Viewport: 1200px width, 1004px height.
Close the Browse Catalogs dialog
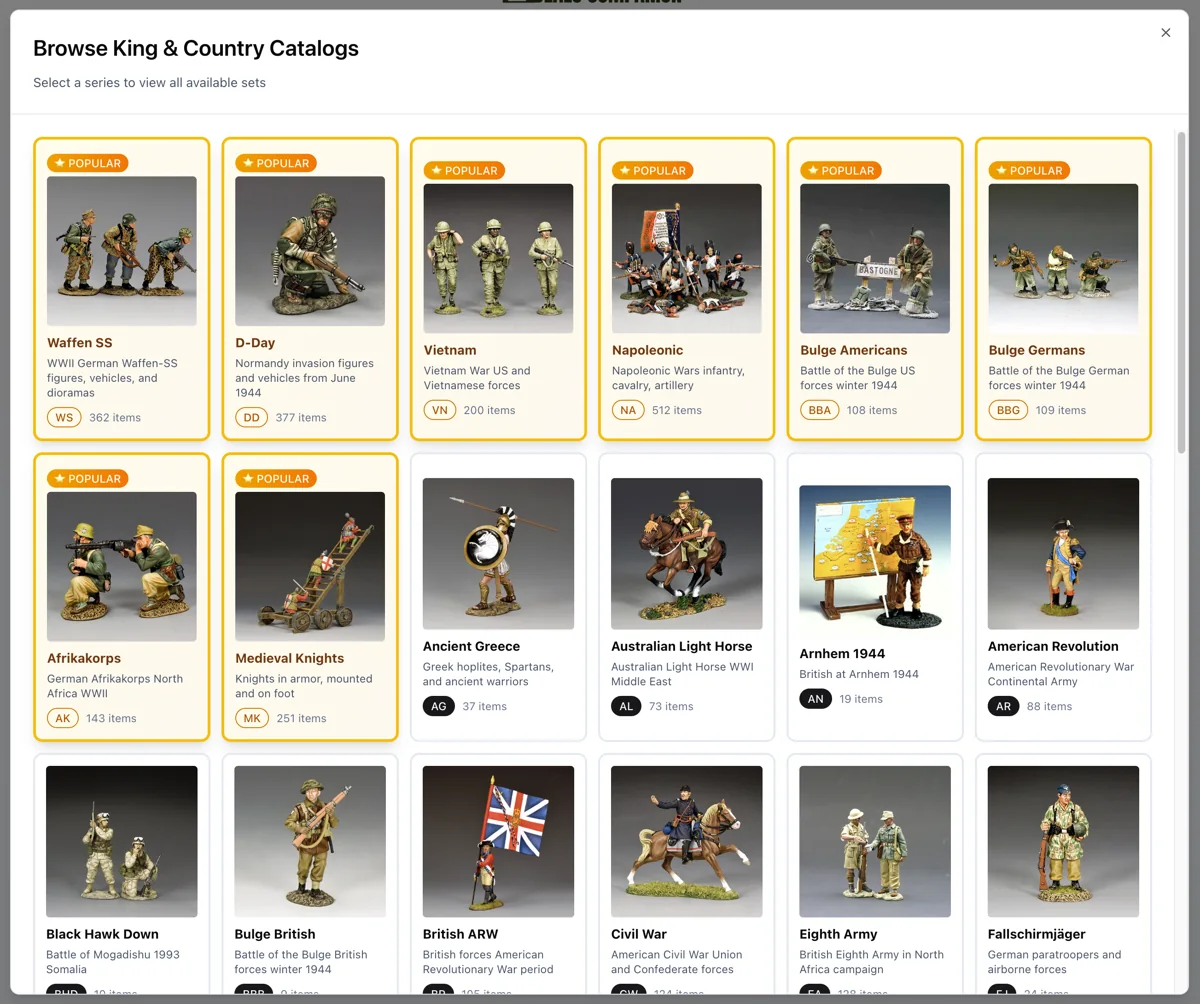click(1165, 33)
